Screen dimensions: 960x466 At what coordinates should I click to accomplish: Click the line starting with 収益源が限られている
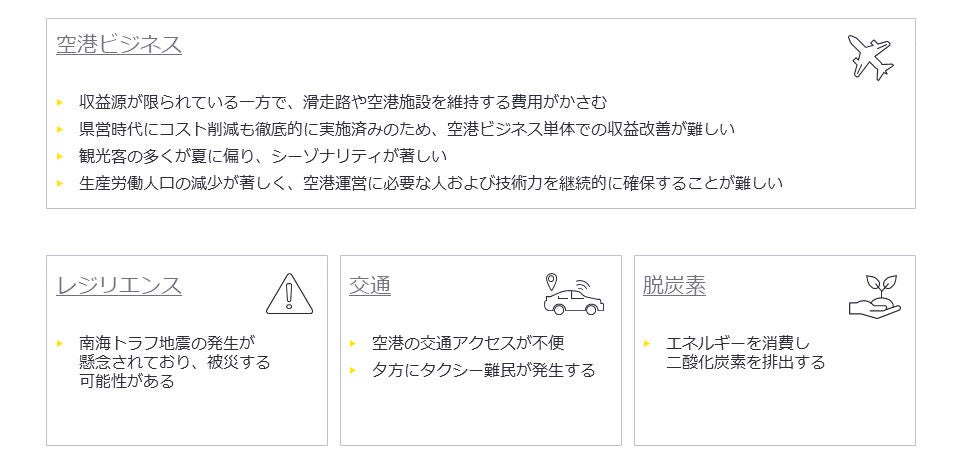(x=343, y=102)
